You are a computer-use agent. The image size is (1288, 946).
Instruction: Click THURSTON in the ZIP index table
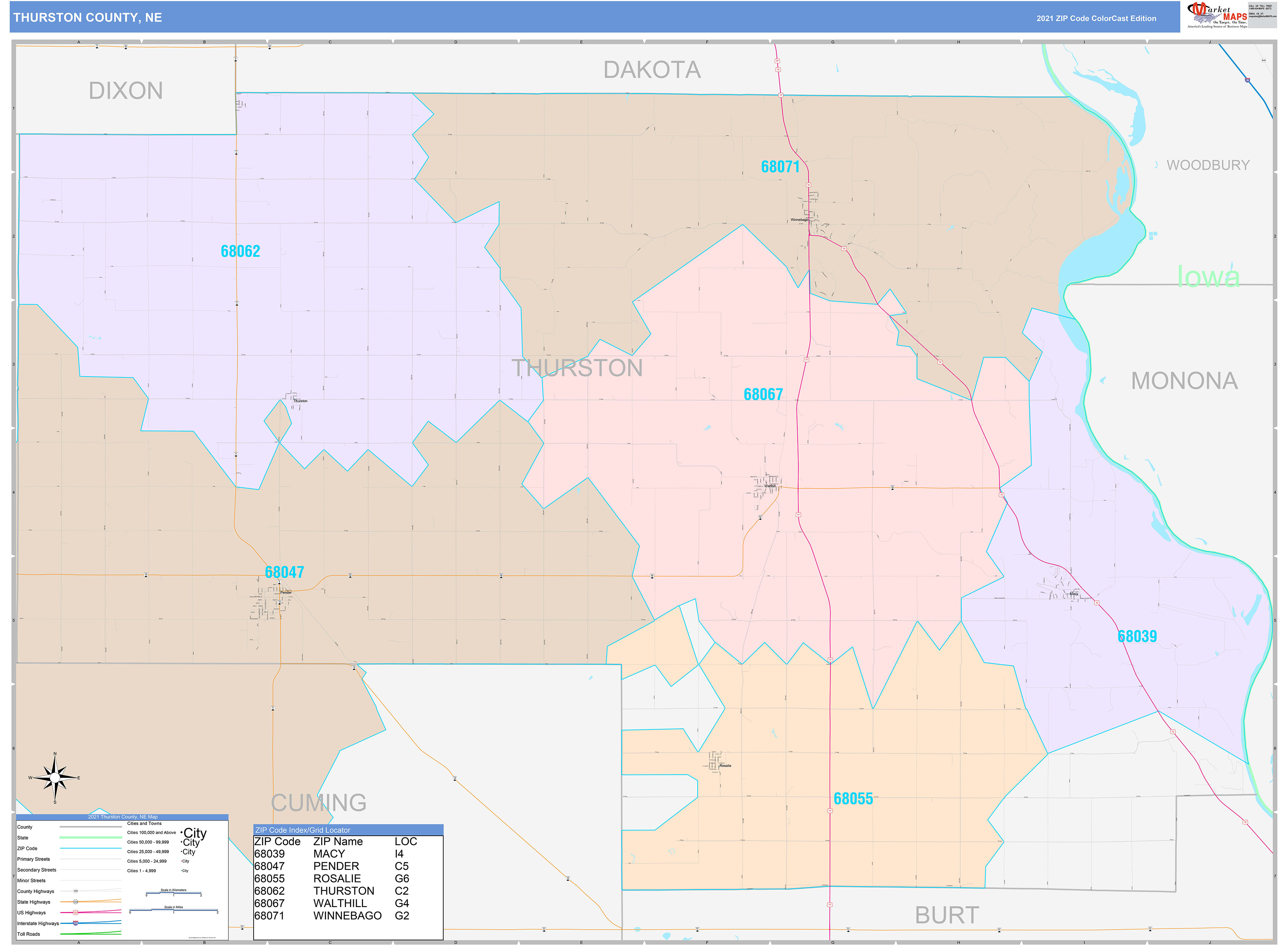tap(343, 891)
